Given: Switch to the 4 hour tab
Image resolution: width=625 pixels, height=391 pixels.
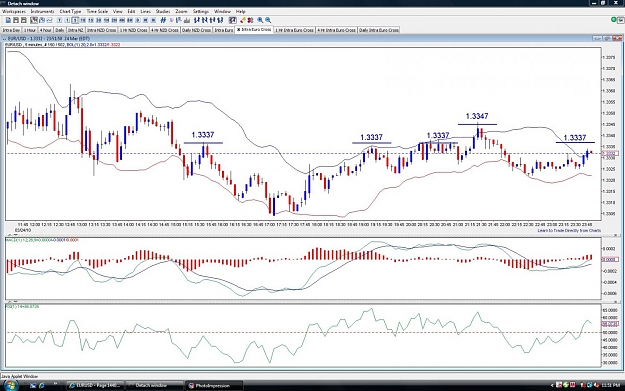Looking at the screenshot, I should pos(45,30).
